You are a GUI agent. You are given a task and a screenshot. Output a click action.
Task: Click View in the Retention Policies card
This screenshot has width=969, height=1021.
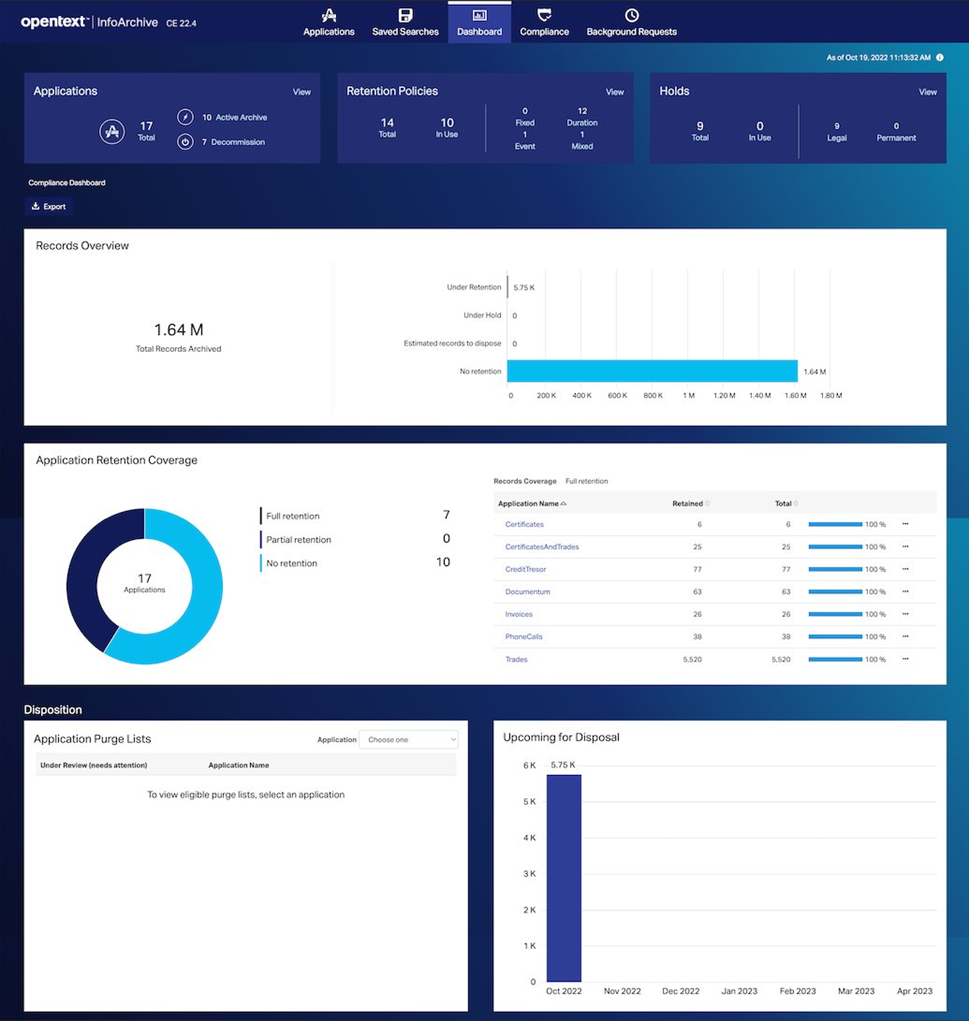(615, 92)
